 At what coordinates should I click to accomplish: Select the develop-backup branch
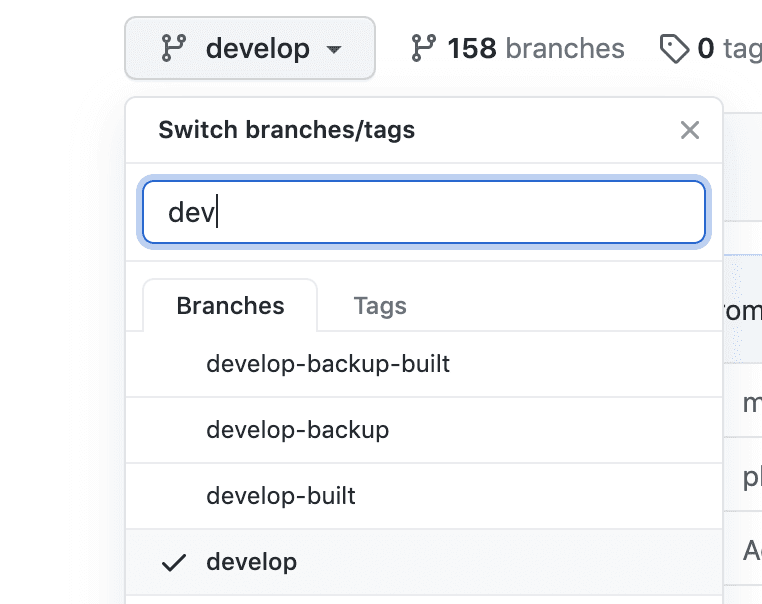297,430
